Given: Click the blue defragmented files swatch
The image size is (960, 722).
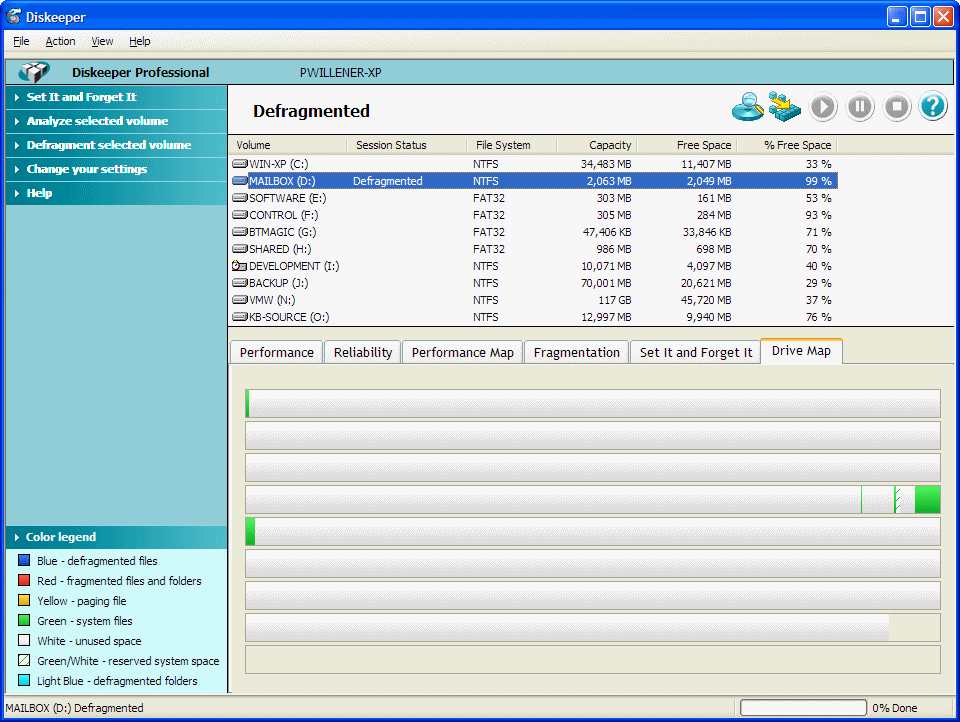Looking at the screenshot, I should point(24,560).
